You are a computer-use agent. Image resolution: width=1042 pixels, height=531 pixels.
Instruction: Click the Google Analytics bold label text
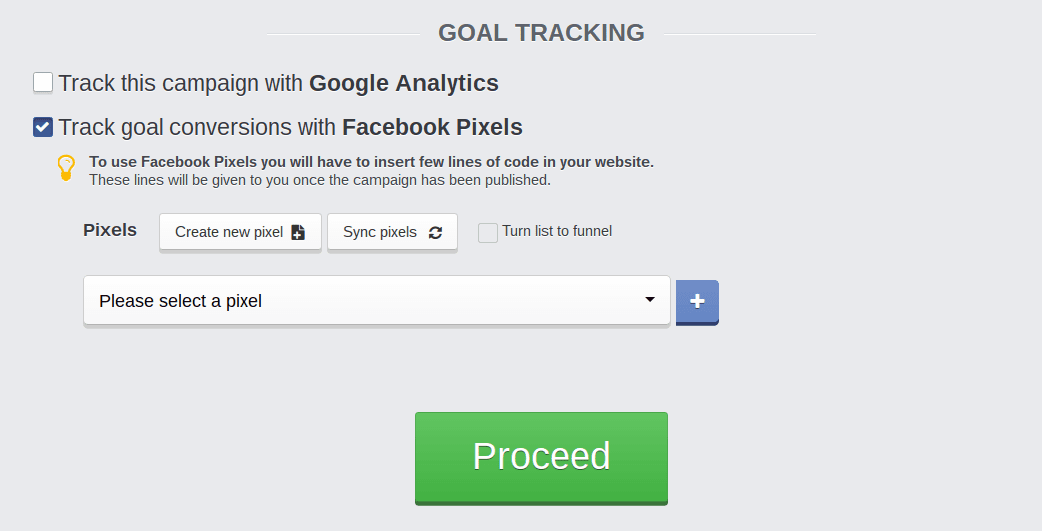pyautogui.click(x=404, y=83)
